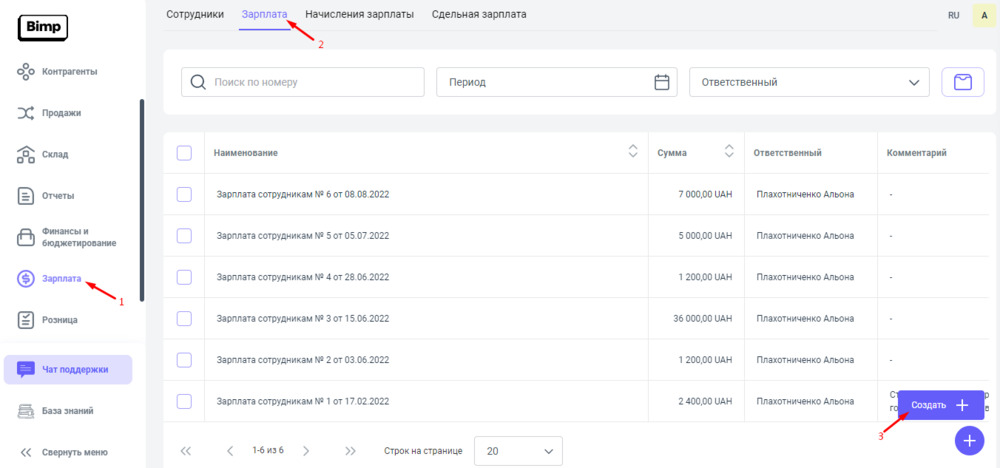Sort by the Сумма column arrows
This screenshot has height=468, width=1000.
(730, 152)
